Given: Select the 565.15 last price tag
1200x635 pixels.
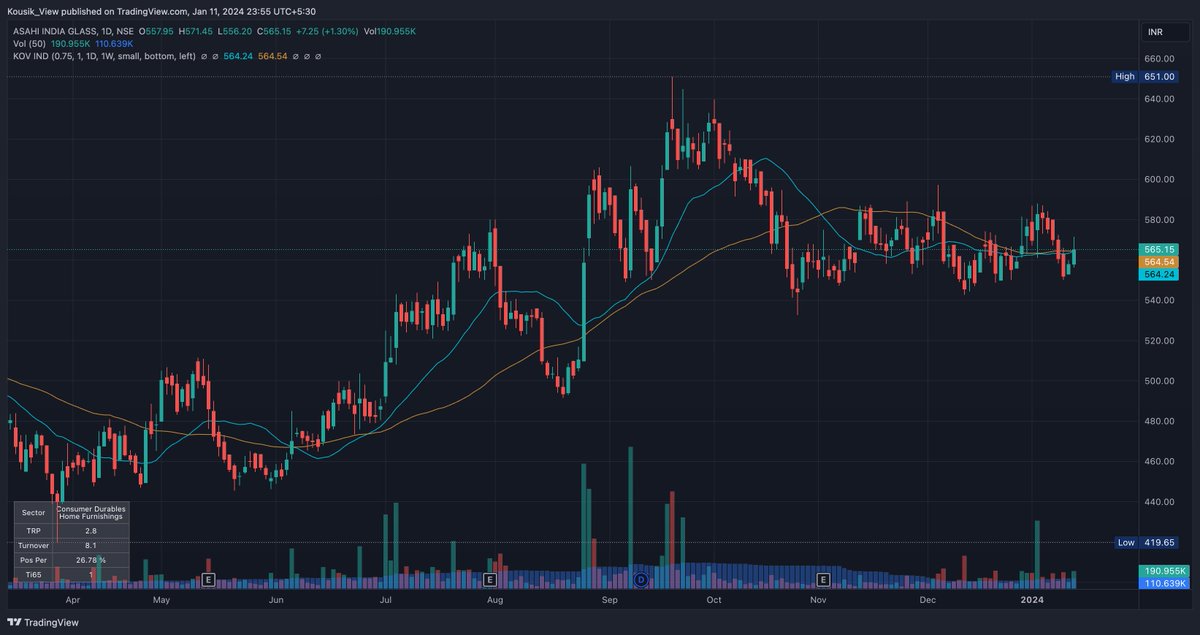Looking at the screenshot, I should (x=1160, y=248).
